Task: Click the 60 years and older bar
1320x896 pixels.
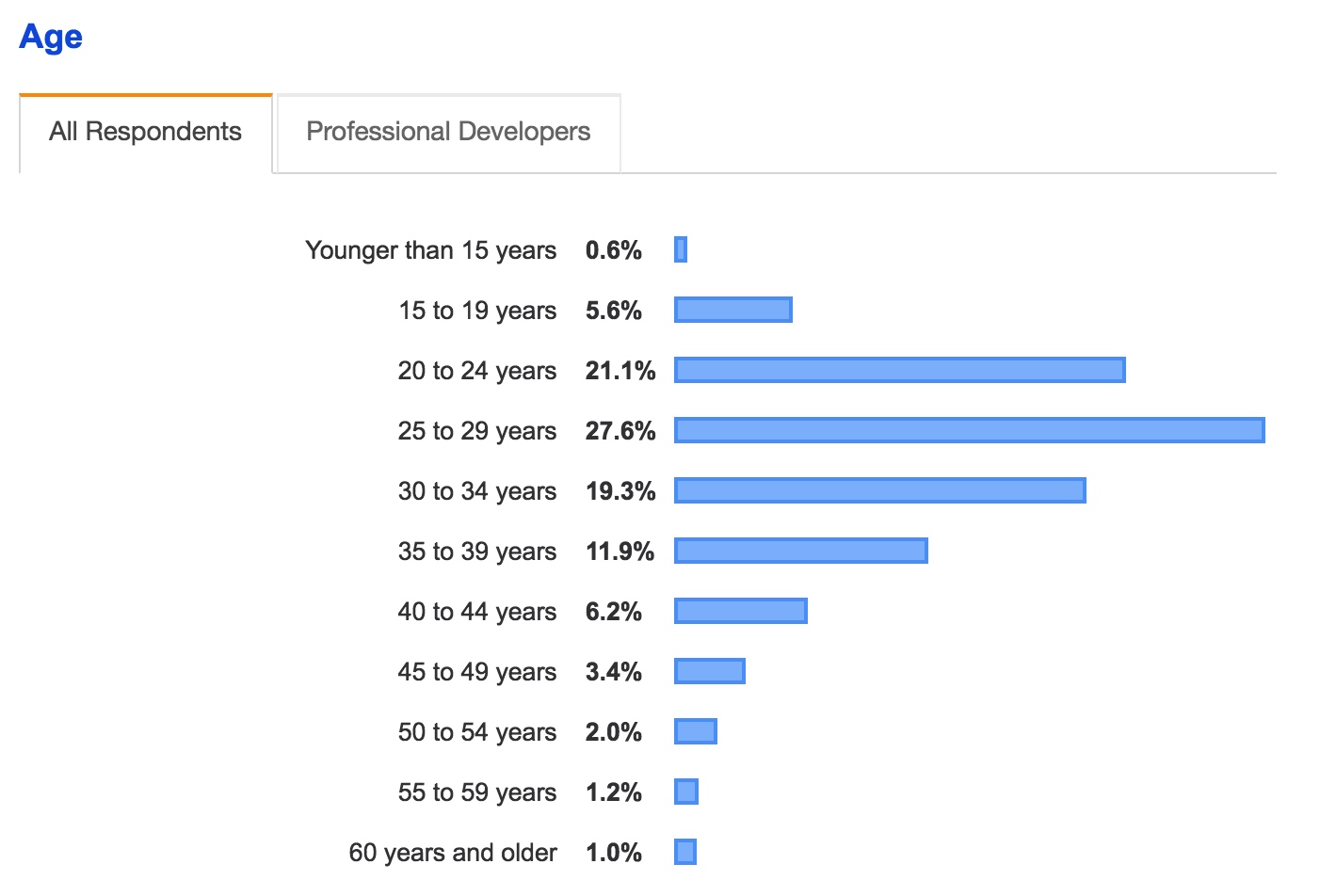Action: [x=685, y=852]
